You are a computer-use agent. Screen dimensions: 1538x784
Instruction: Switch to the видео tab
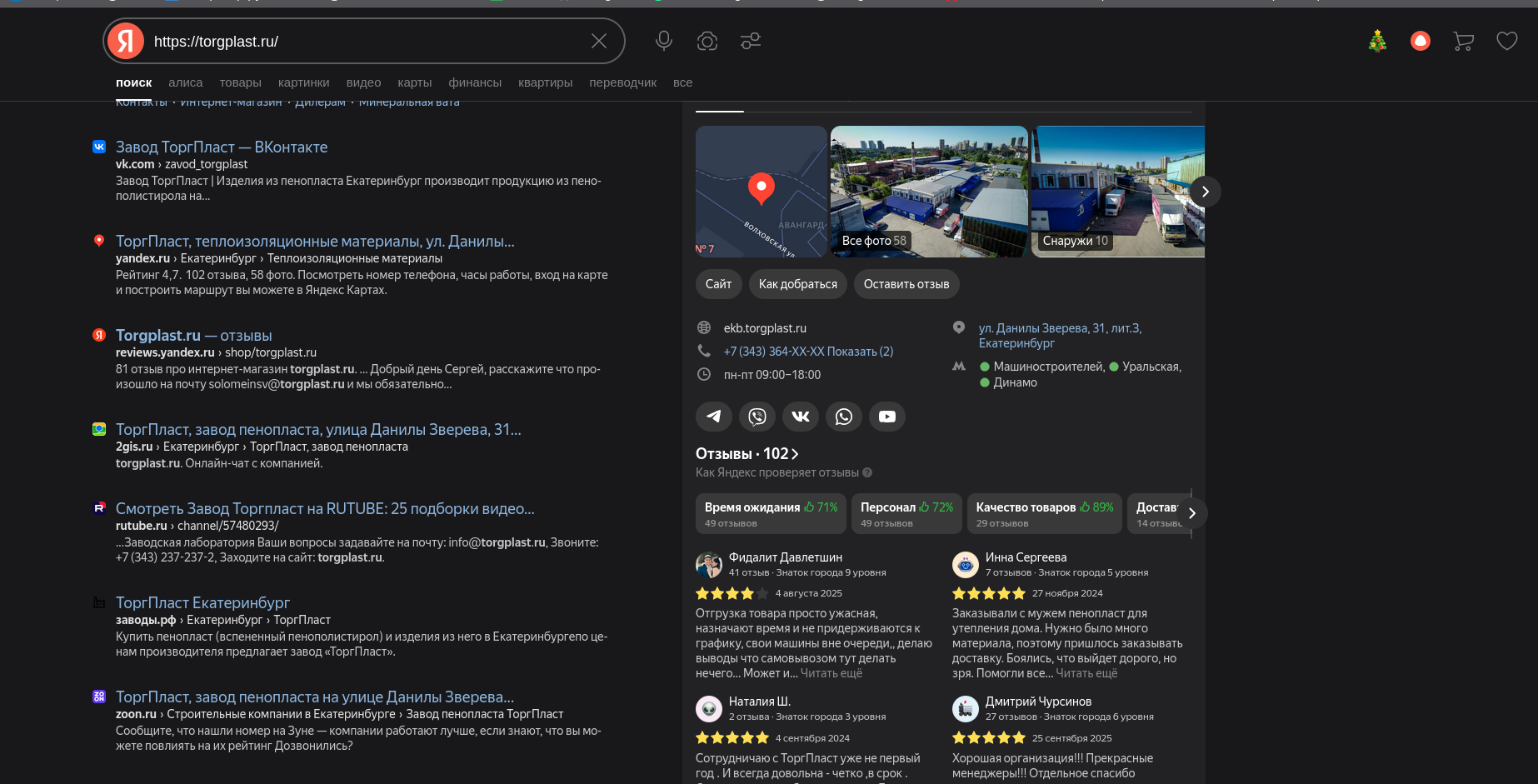pyautogui.click(x=364, y=82)
